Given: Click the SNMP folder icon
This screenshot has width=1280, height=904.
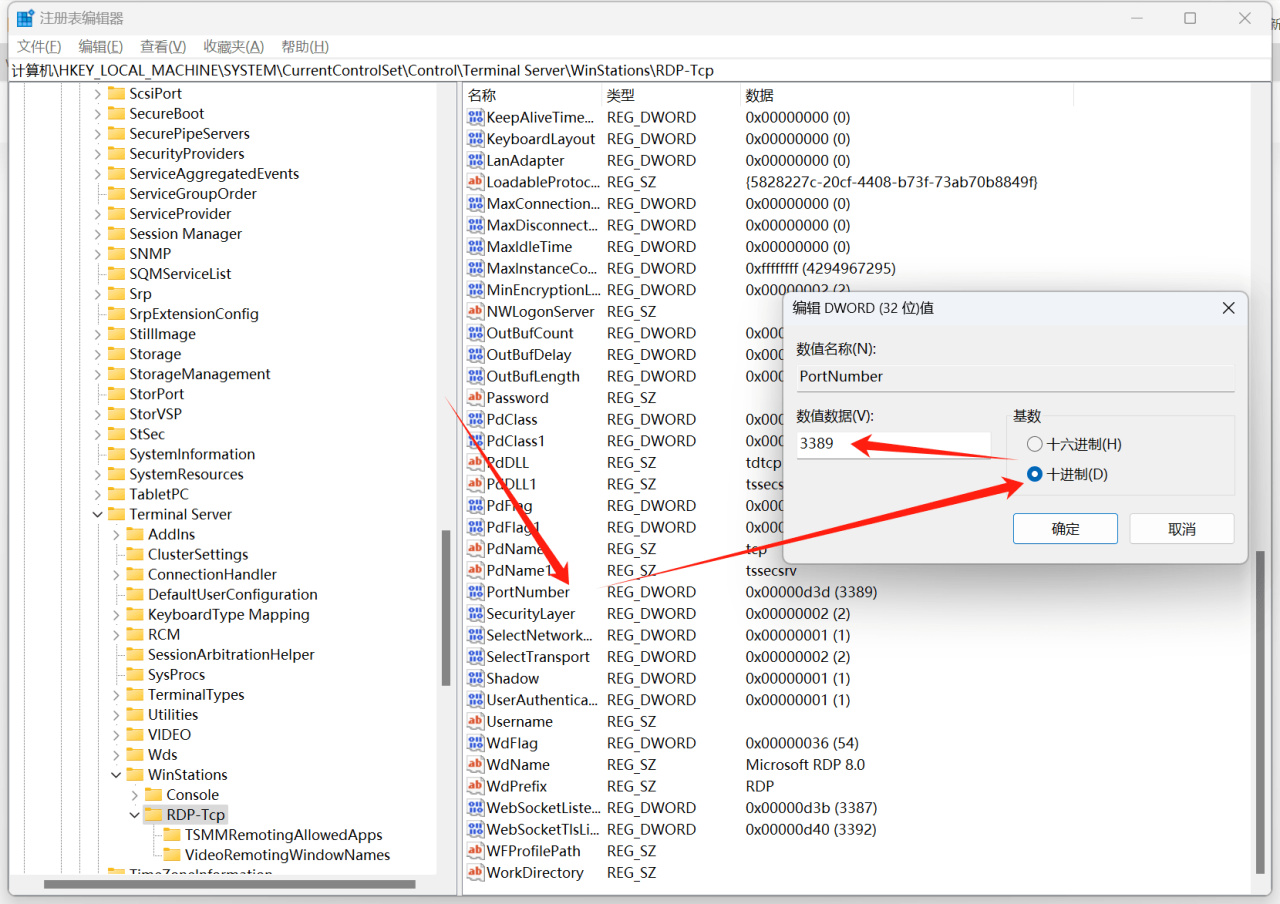Looking at the screenshot, I should [x=116, y=253].
